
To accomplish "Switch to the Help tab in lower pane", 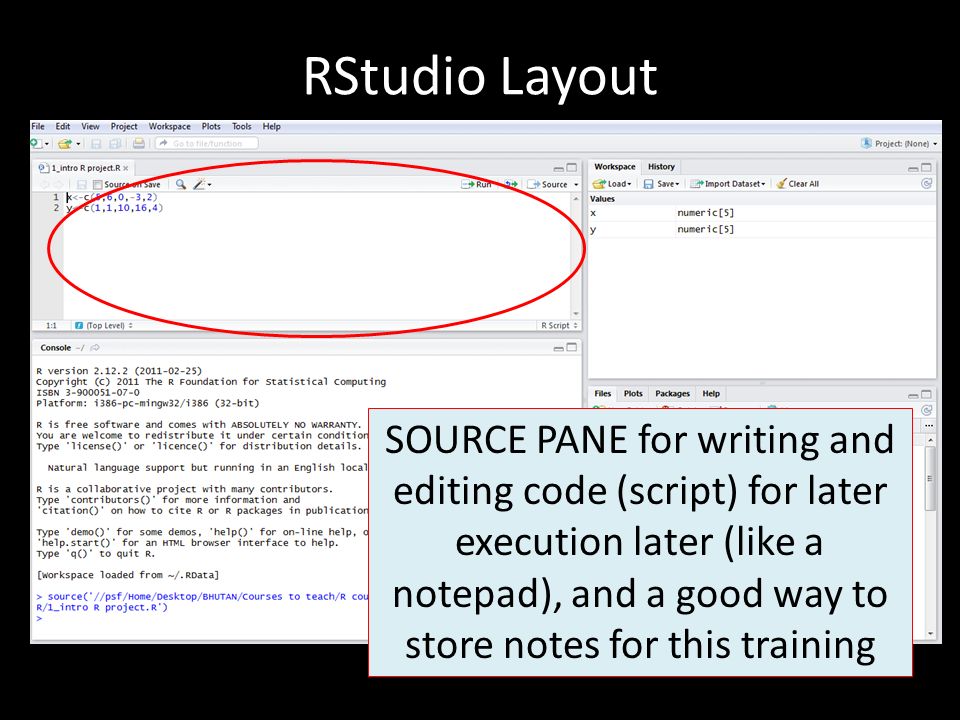I will pyautogui.click(x=711, y=394).
